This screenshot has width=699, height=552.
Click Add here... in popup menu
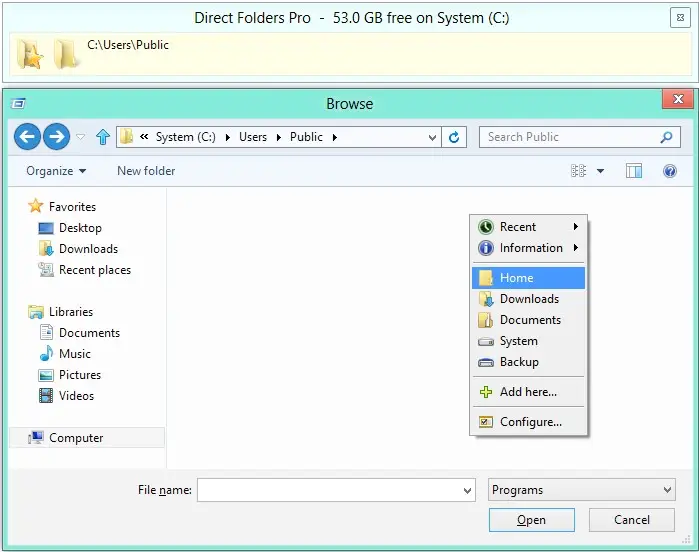coord(528,391)
